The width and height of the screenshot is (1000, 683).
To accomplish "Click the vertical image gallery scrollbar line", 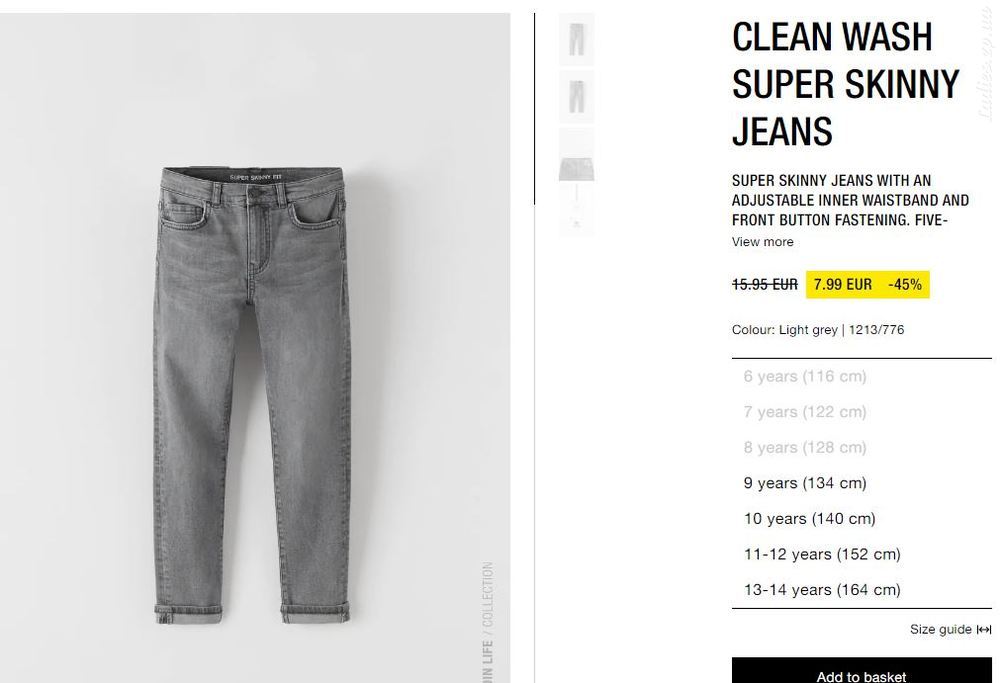I will [534, 109].
